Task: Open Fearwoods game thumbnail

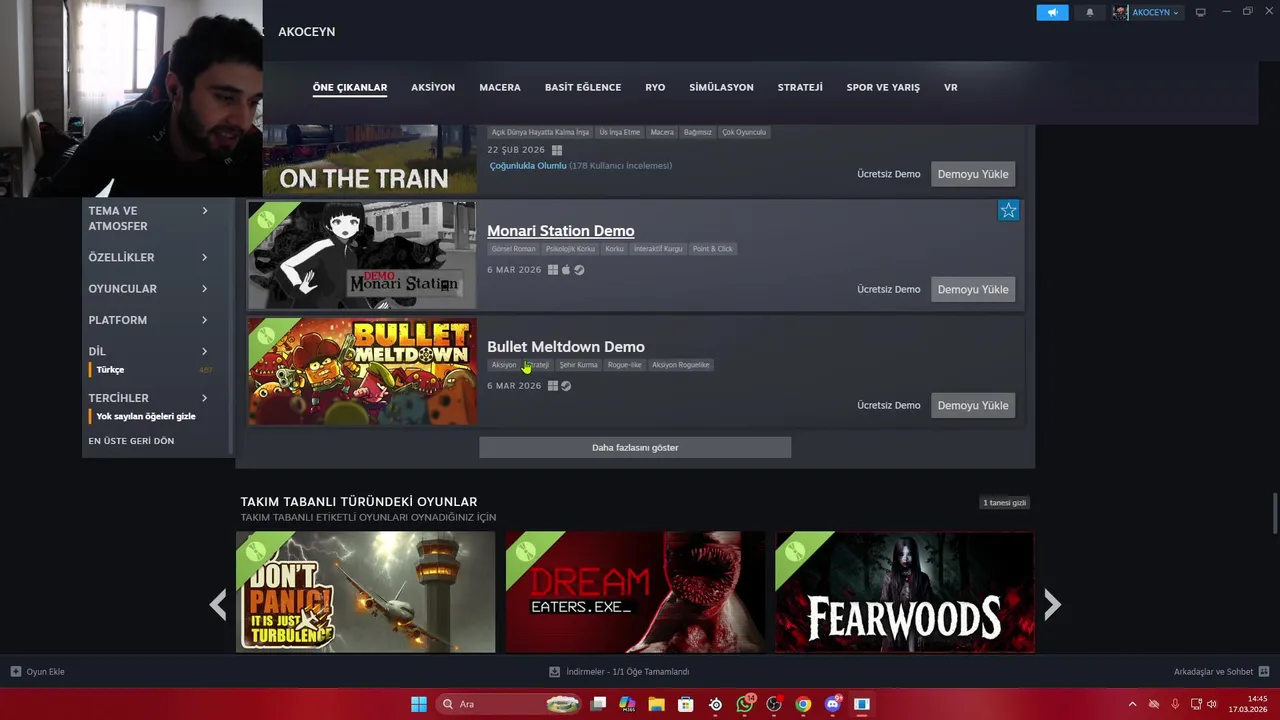Action: coord(905,592)
